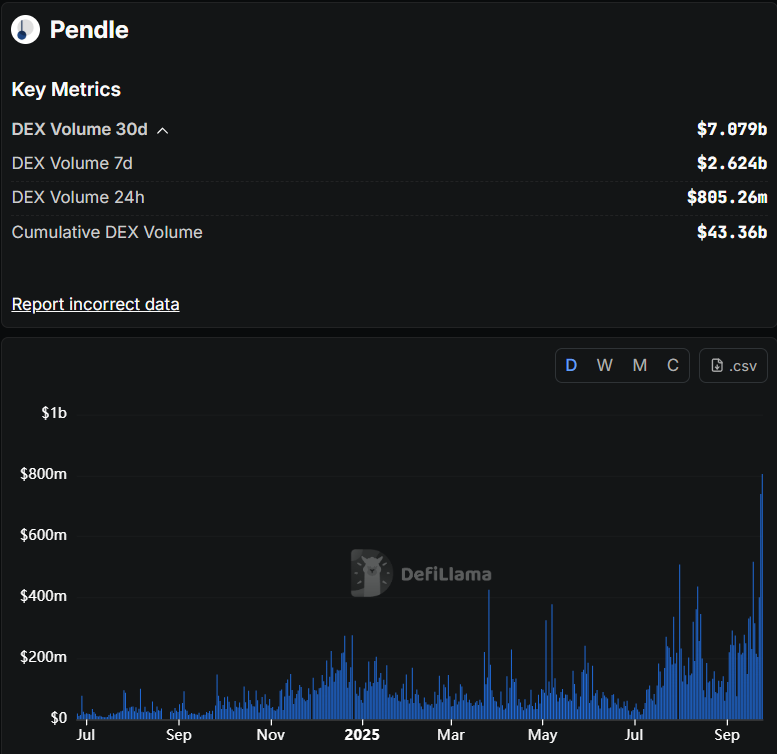Screen dimensions: 777x754
Task: Click the $600m y-axis label
Action: coord(44,535)
